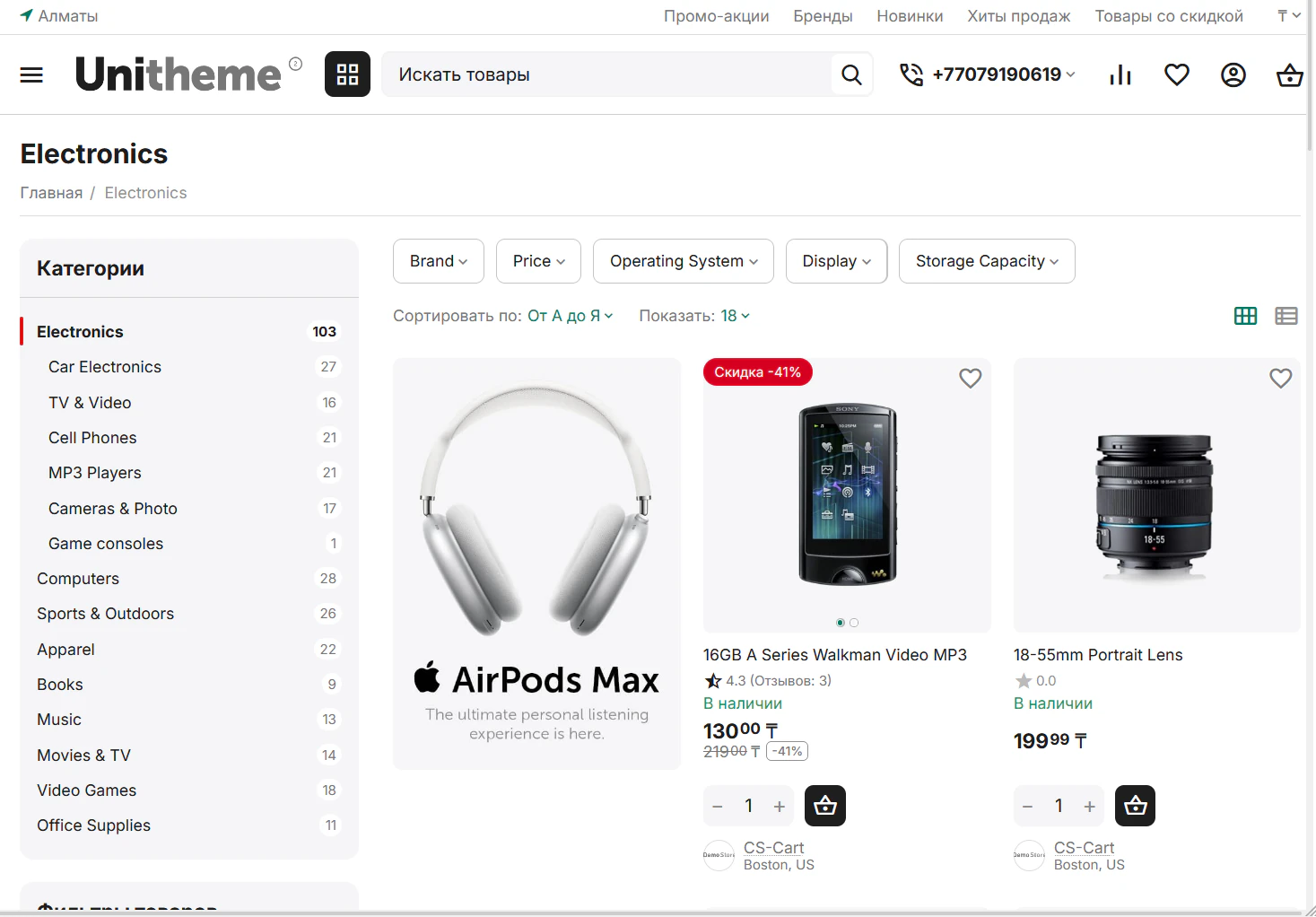Switch to list view layout

click(x=1286, y=316)
